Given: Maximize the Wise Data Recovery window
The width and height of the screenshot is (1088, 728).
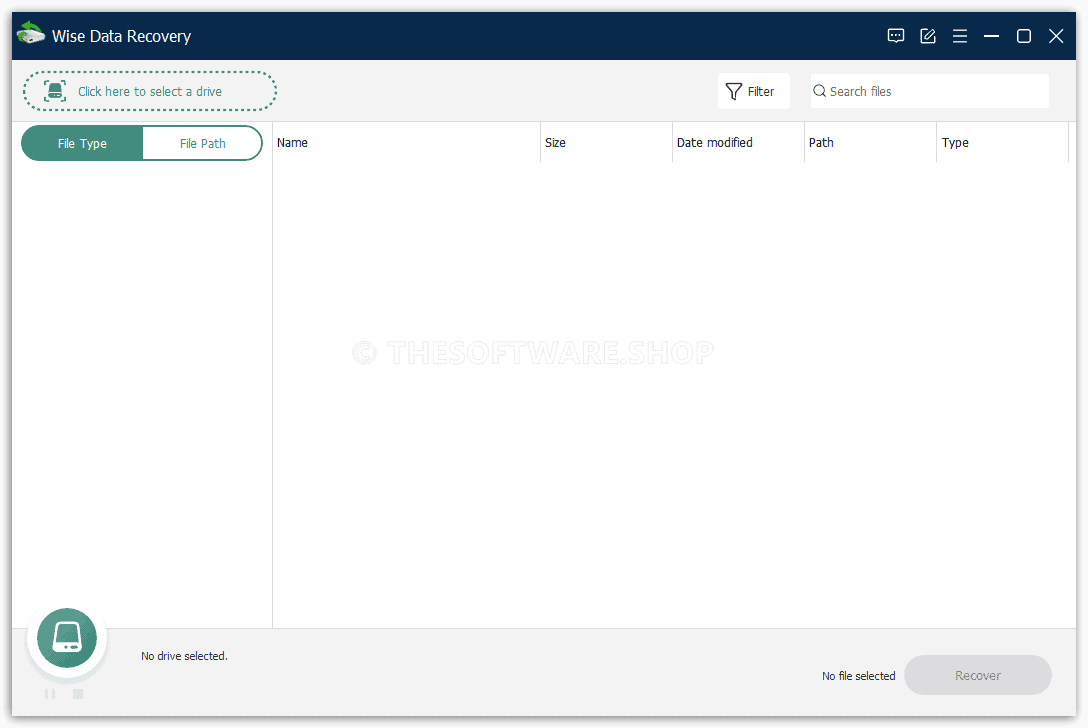Looking at the screenshot, I should coord(1023,36).
